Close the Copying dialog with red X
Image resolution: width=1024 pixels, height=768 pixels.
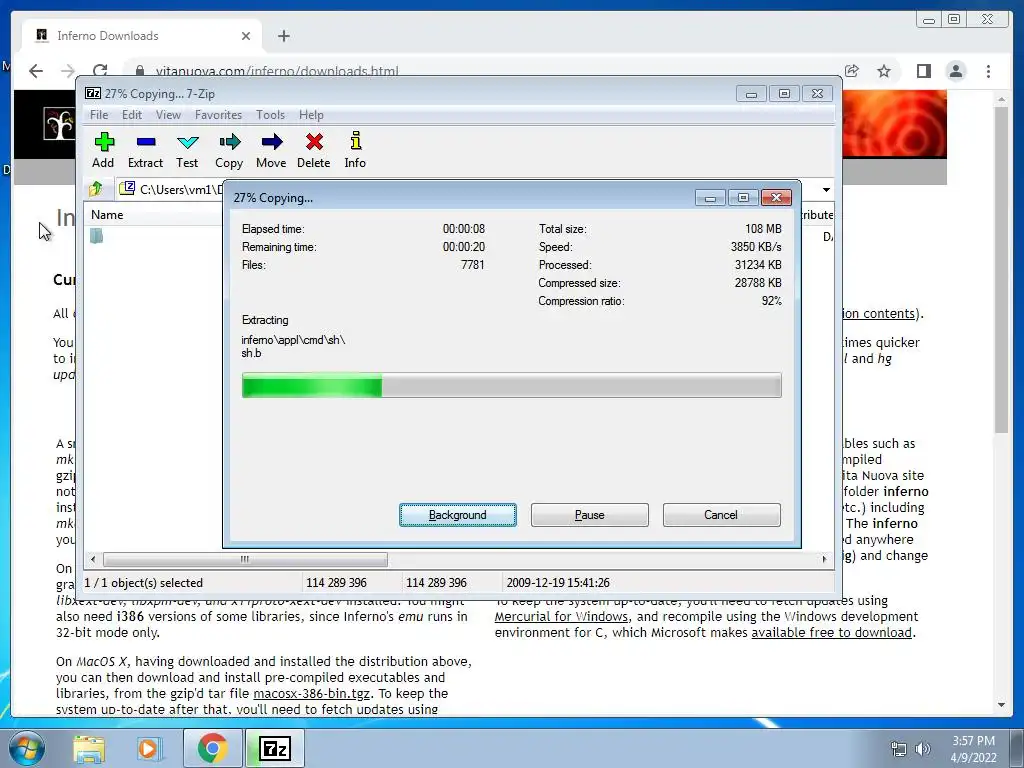point(776,197)
